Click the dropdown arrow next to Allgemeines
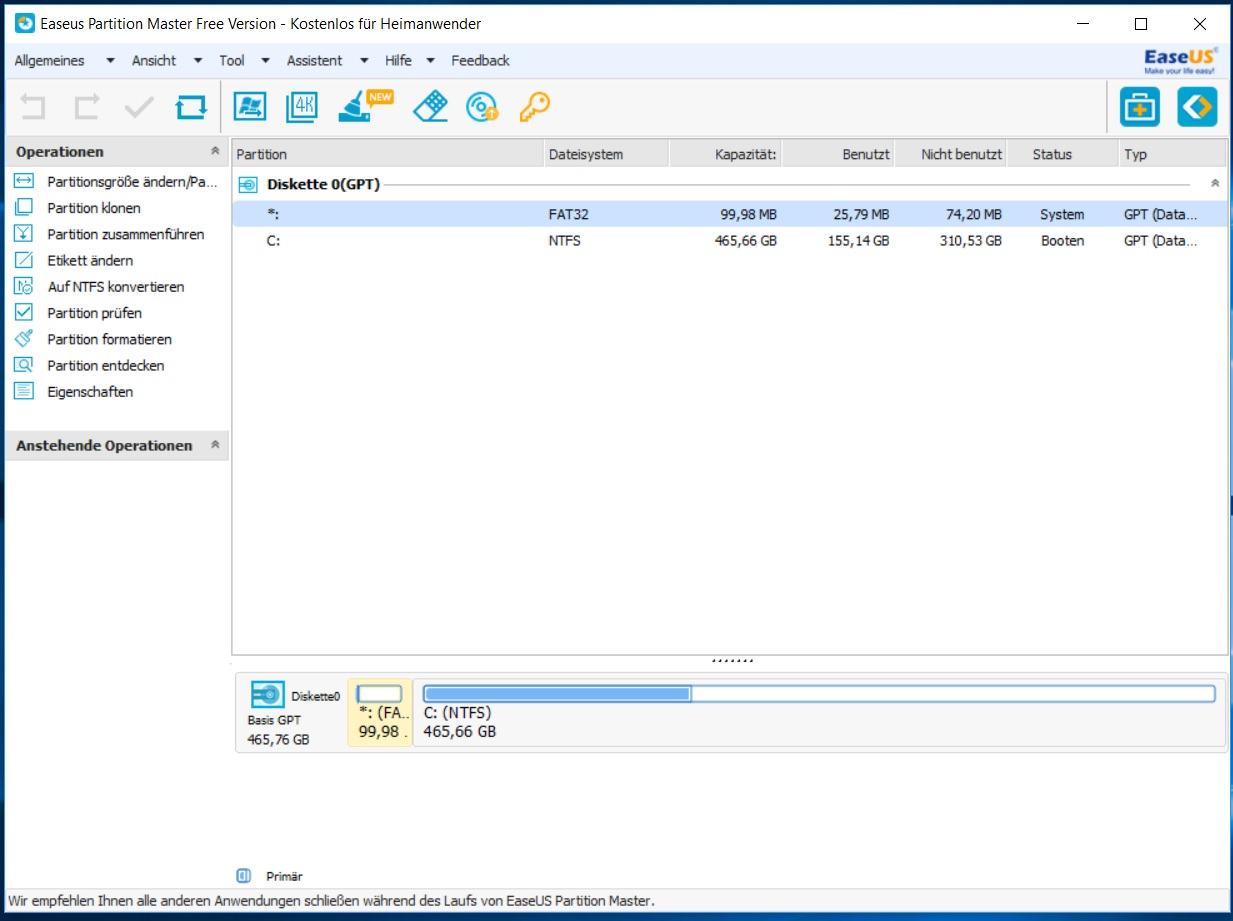The image size is (1233, 921). (110, 61)
